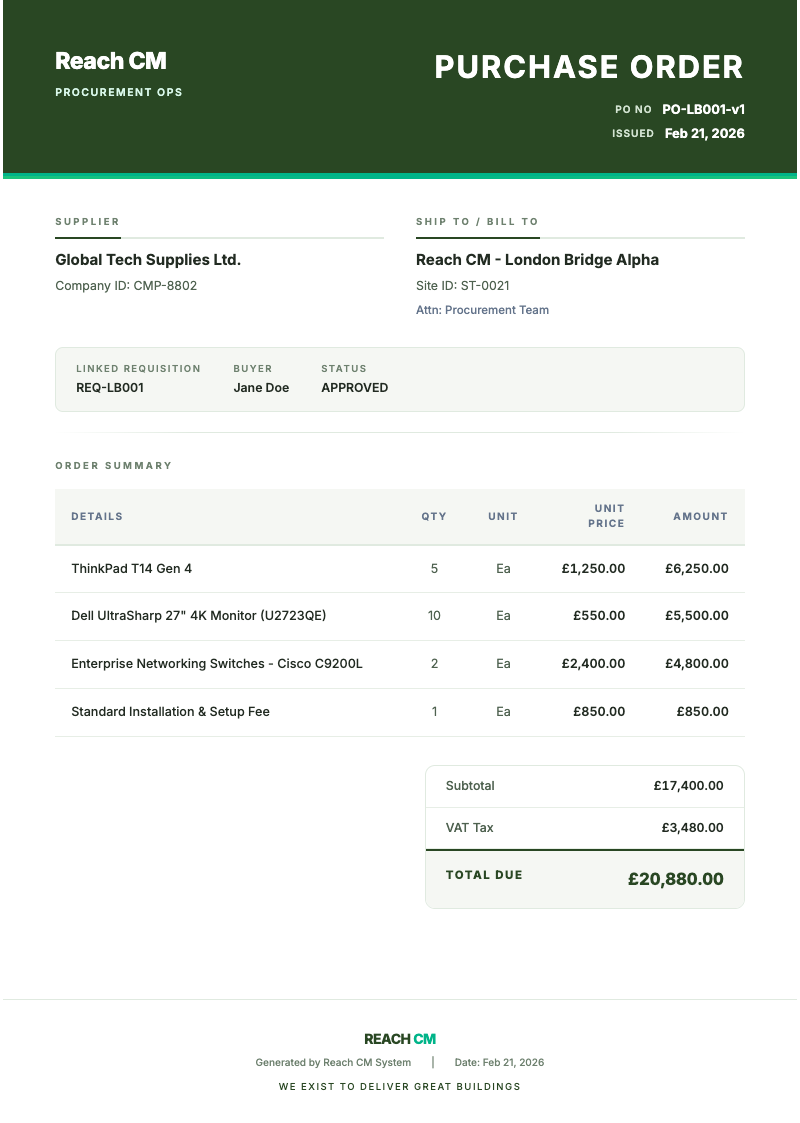Select Enterprise Networking Switches - Cisco C9200L
800x1123 pixels.
pyautogui.click(x=217, y=663)
